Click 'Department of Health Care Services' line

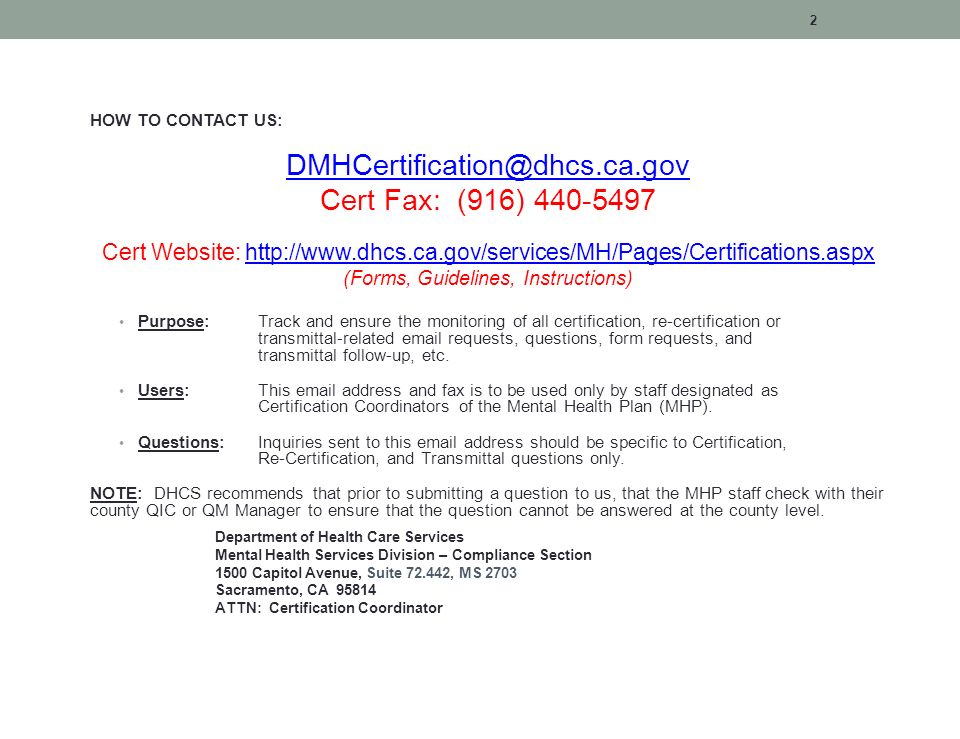339,537
